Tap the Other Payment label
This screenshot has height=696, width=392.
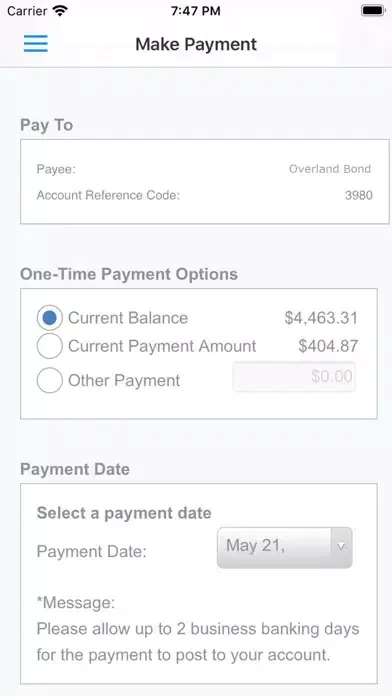124,380
